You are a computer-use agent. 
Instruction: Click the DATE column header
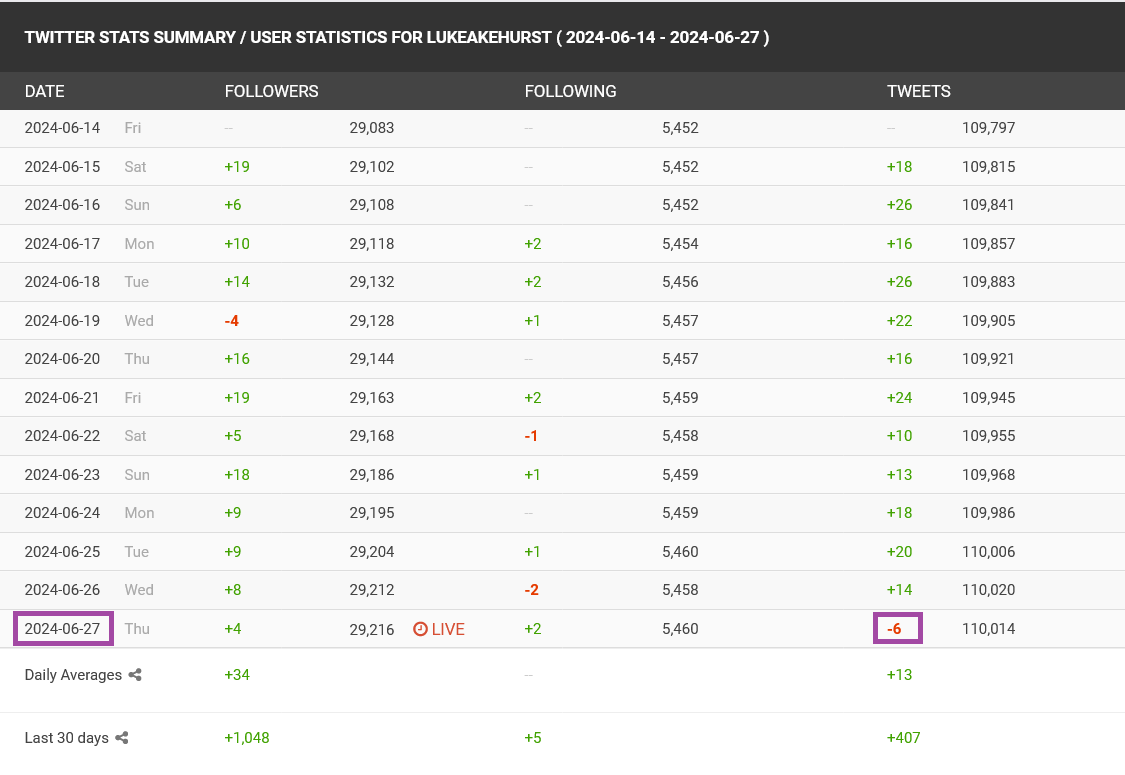click(44, 91)
